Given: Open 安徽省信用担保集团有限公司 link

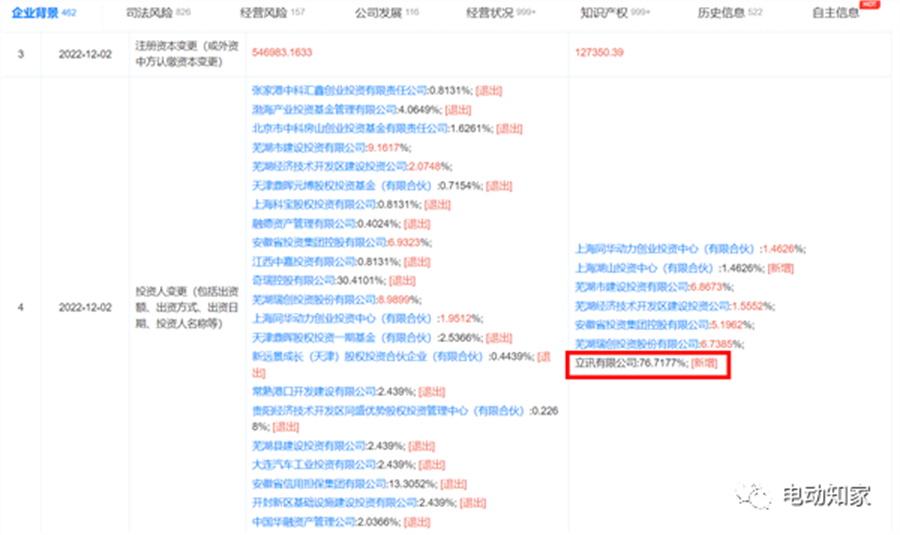Looking at the screenshot, I should click(319, 484).
